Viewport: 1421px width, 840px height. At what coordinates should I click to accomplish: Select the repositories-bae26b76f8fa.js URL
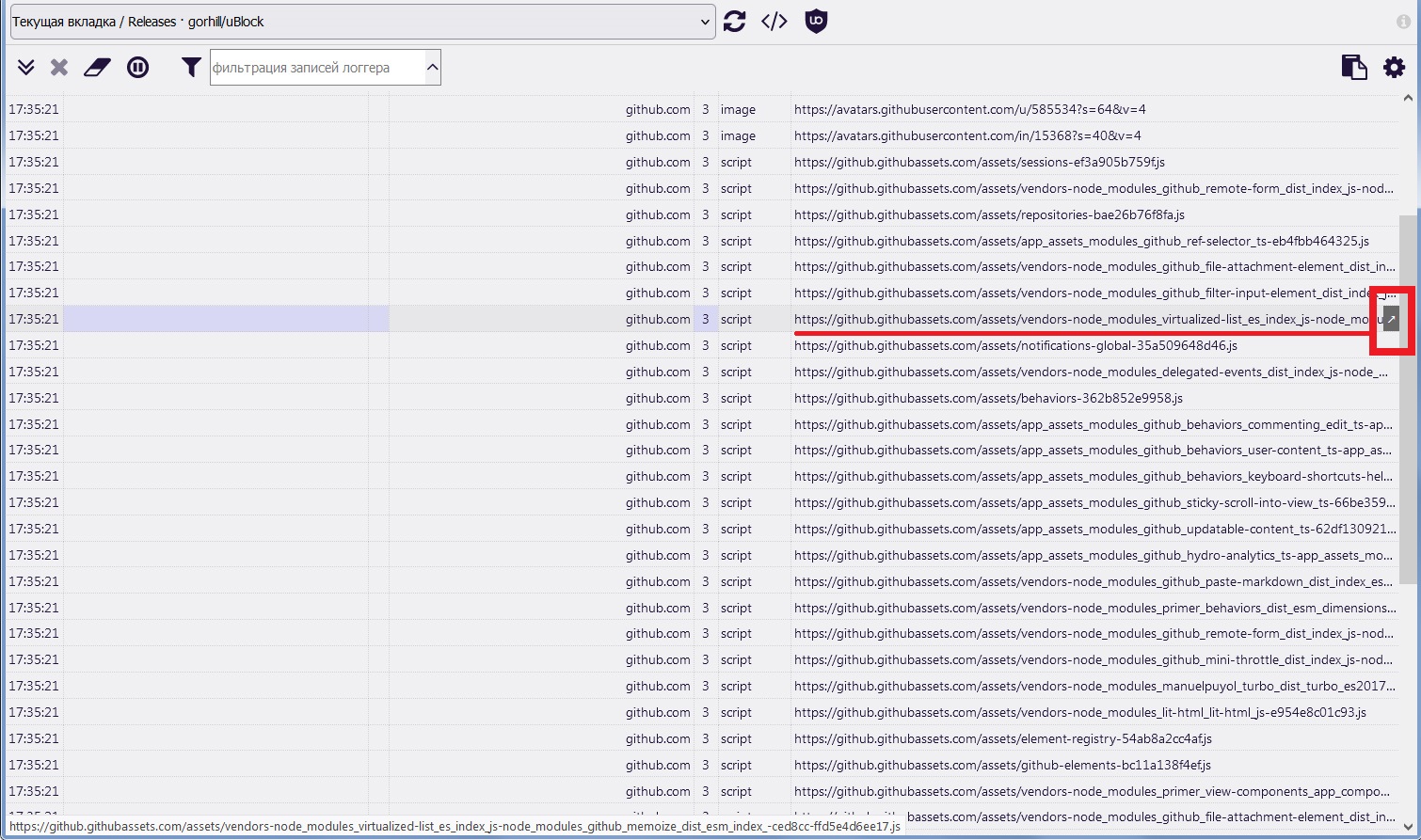pyautogui.click(x=989, y=214)
